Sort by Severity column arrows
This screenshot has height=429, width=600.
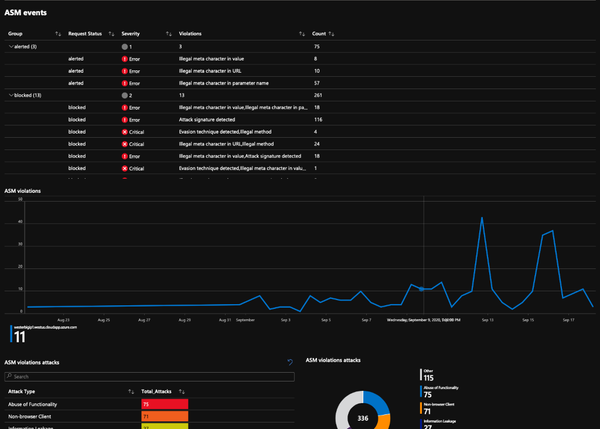[x=169, y=34]
